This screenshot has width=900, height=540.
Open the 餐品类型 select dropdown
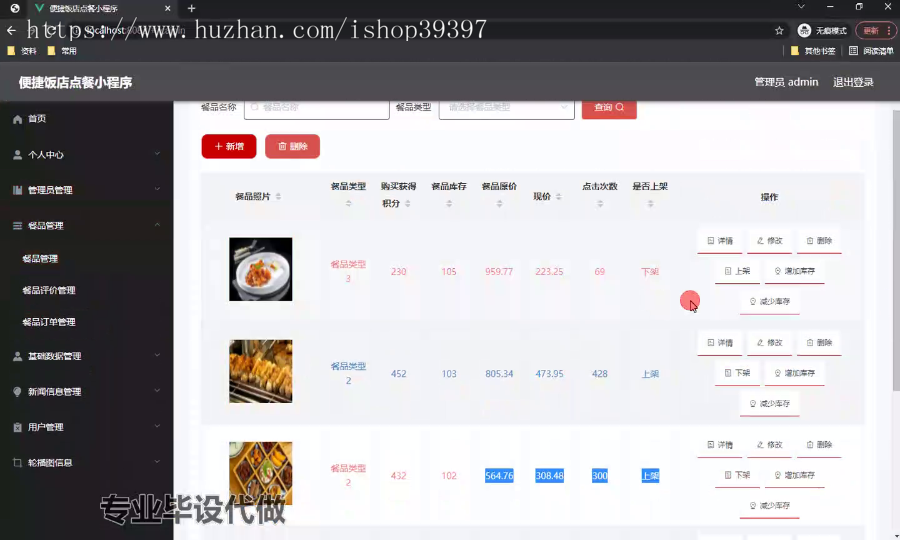[x=506, y=108]
